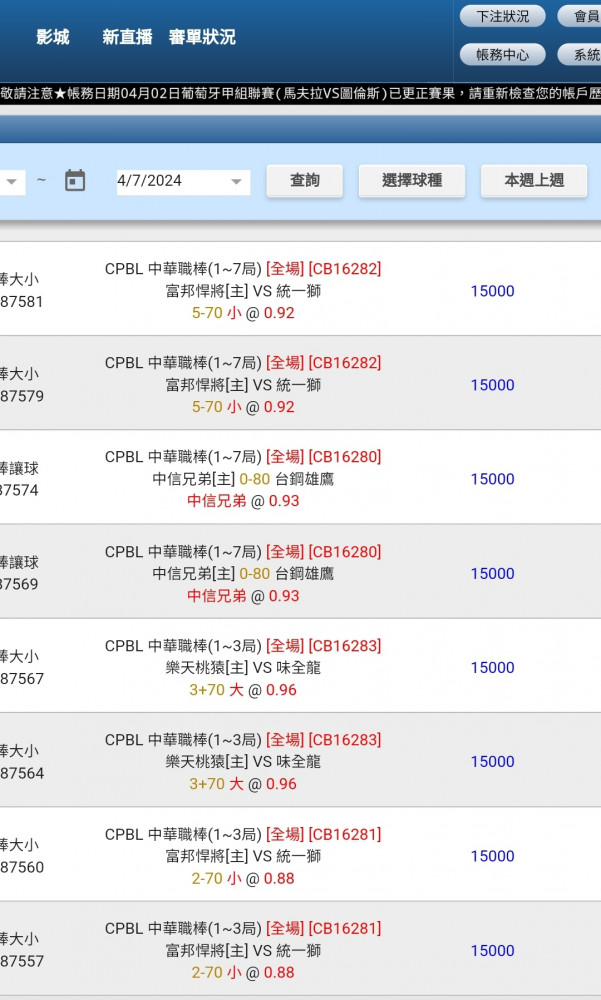Open the 會員 button in header
The width and height of the screenshot is (601, 1000).
(x=579, y=16)
